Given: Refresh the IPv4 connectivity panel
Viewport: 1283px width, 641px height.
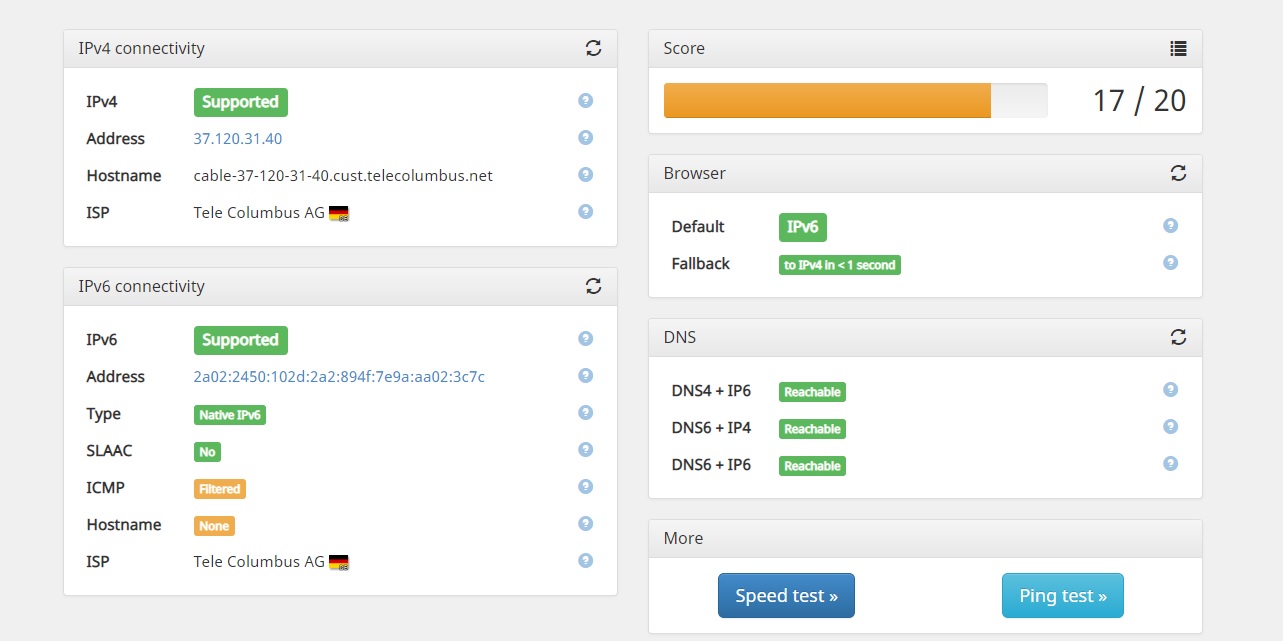Looking at the screenshot, I should (593, 48).
